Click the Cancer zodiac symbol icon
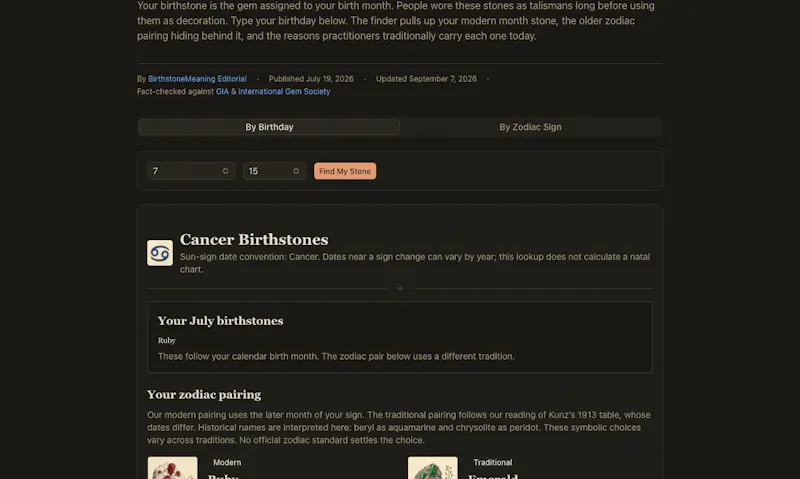Image resolution: width=800 pixels, height=479 pixels. point(160,253)
